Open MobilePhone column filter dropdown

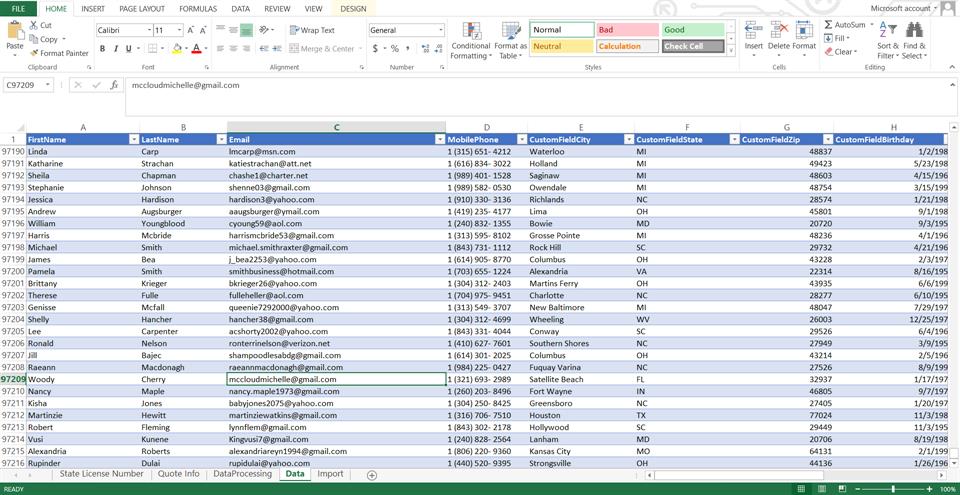tap(522, 140)
